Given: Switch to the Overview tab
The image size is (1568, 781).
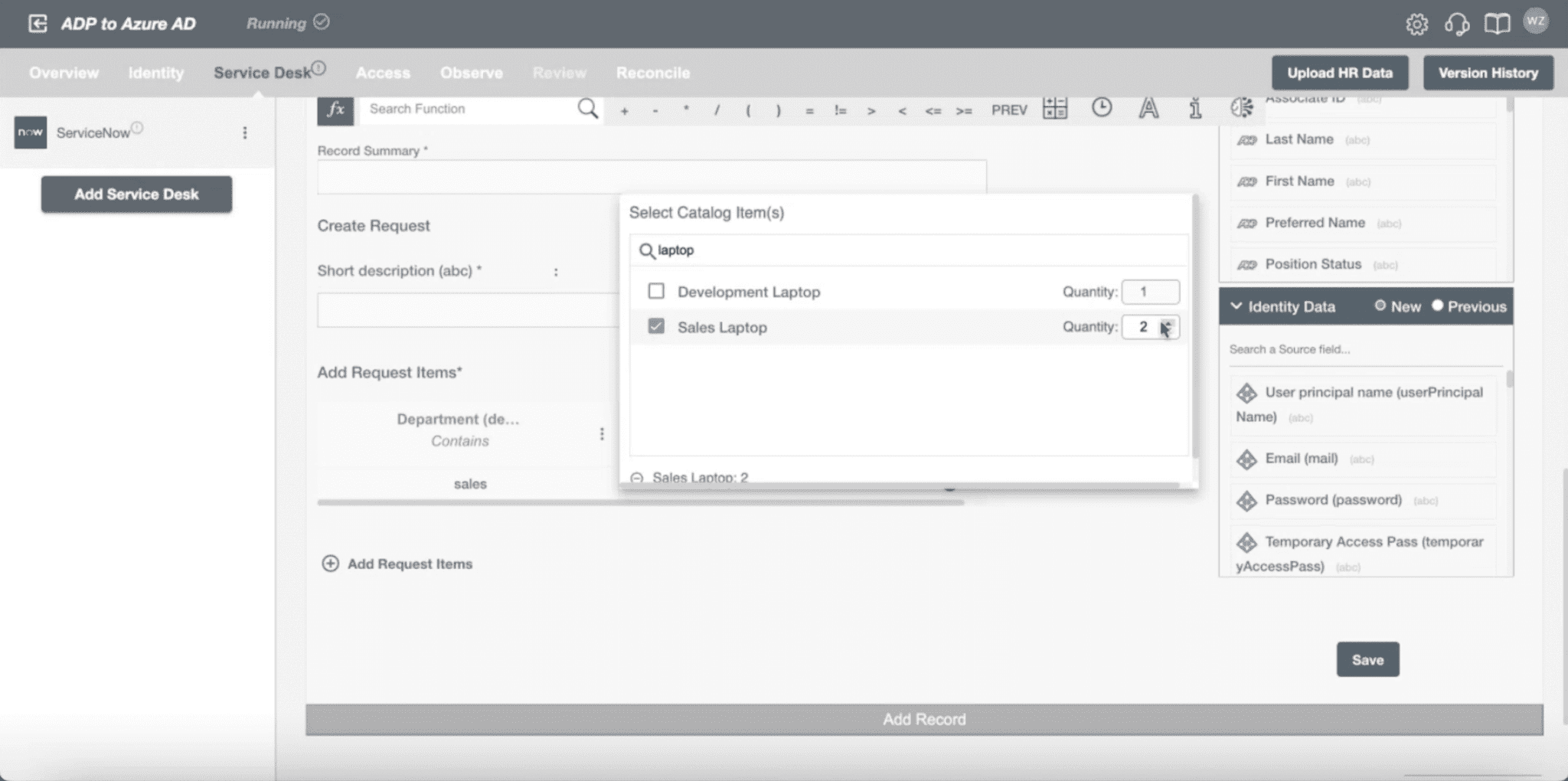Looking at the screenshot, I should pyautogui.click(x=64, y=73).
